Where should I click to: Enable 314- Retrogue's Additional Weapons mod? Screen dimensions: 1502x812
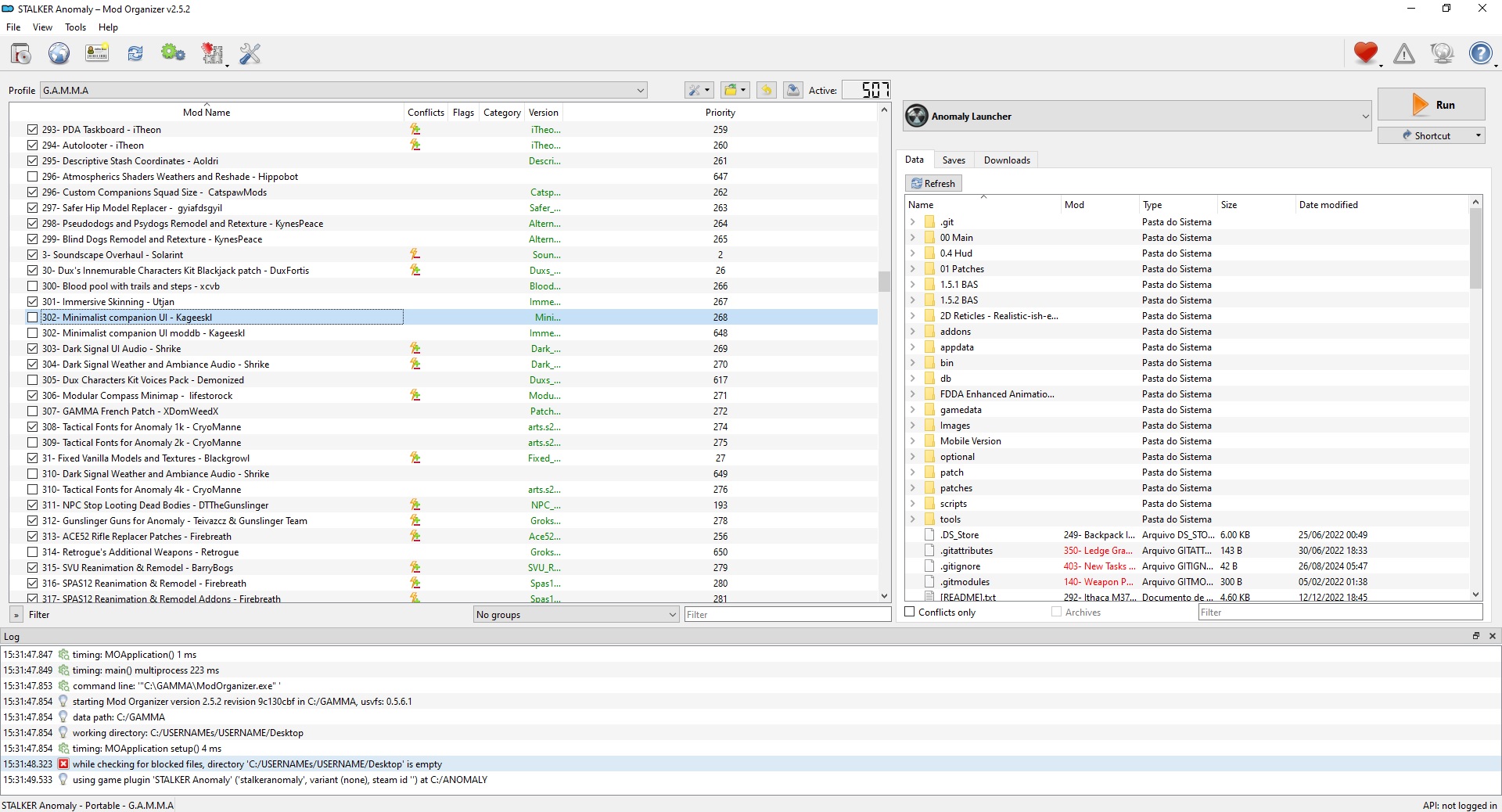click(x=32, y=552)
